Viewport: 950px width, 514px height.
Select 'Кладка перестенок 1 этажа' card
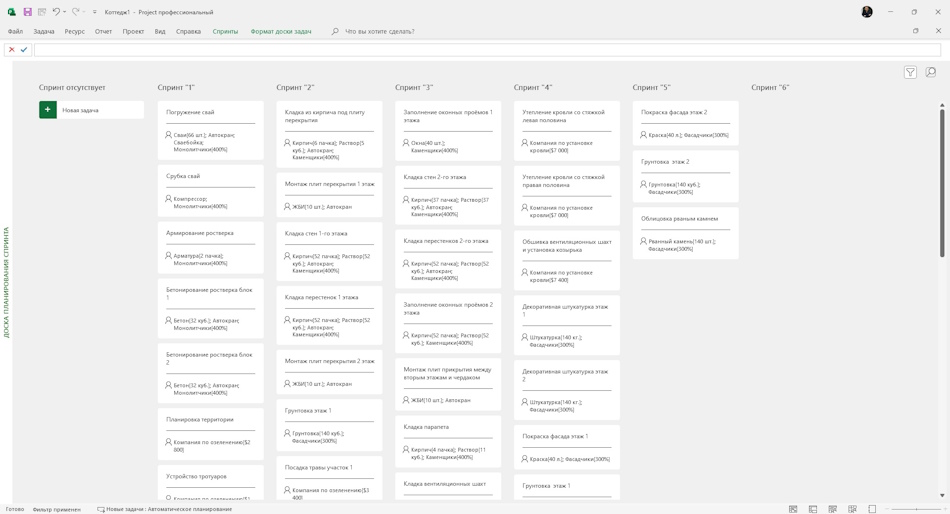329,316
